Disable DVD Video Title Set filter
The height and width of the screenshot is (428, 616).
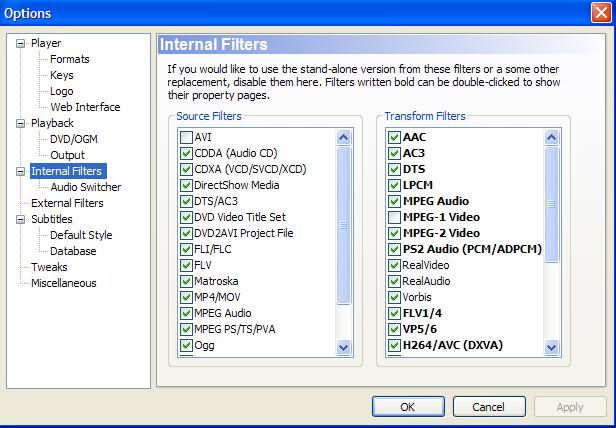186,217
